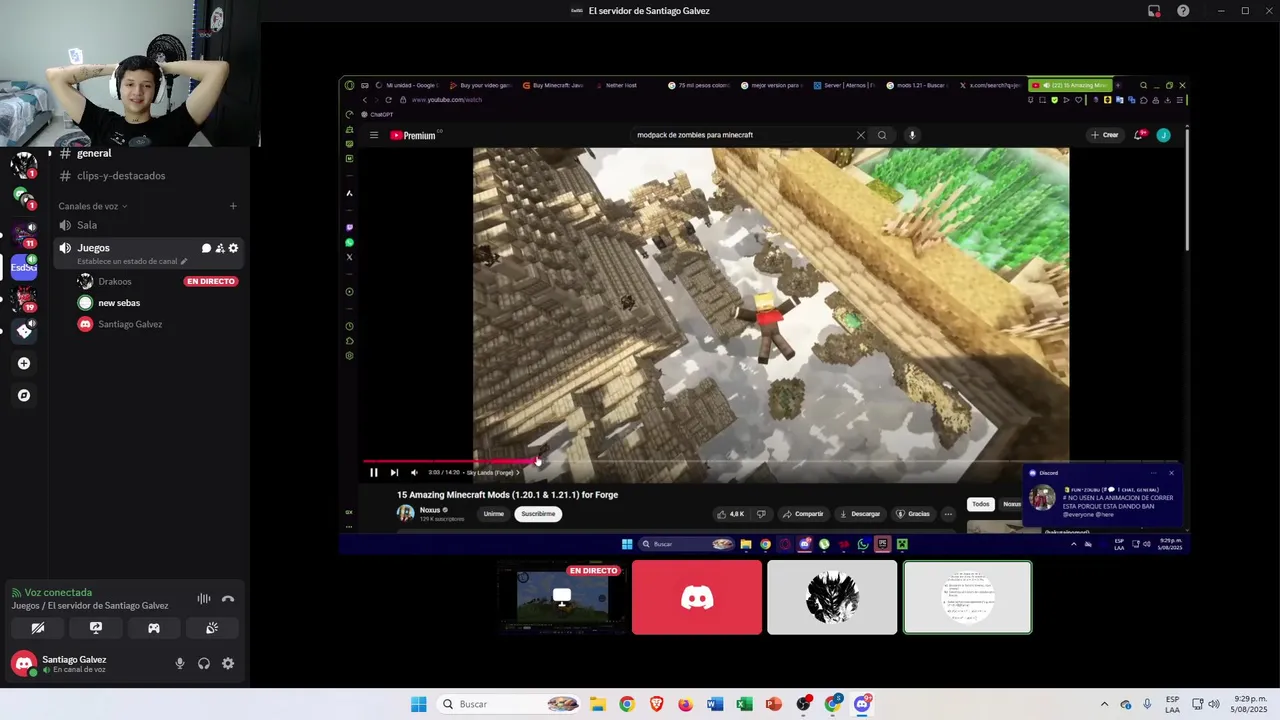
Task: Click Drakoos's live stream thumbnail tile
Action: point(562,597)
